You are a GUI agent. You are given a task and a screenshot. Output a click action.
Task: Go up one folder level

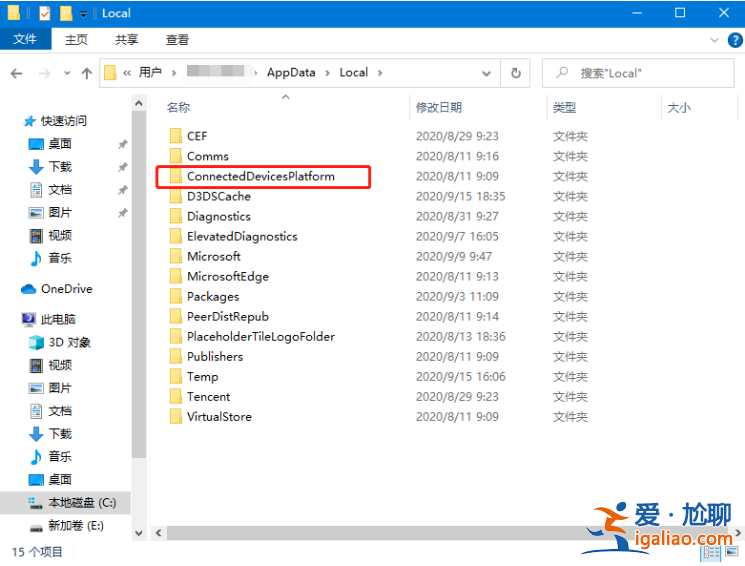tap(86, 73)
